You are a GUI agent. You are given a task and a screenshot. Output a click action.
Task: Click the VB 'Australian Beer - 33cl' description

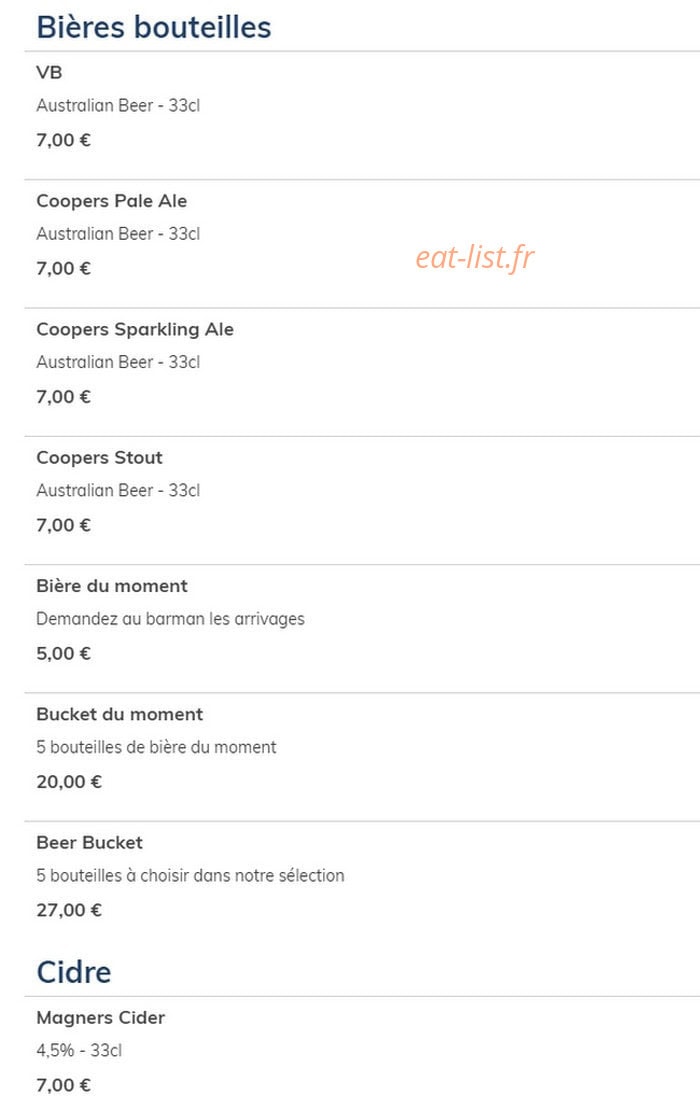[x=118, y=105]
